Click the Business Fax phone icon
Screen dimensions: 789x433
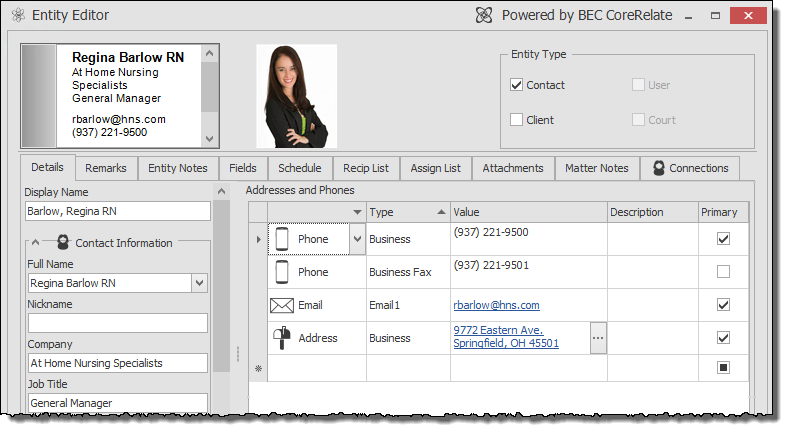coord(282,272)
